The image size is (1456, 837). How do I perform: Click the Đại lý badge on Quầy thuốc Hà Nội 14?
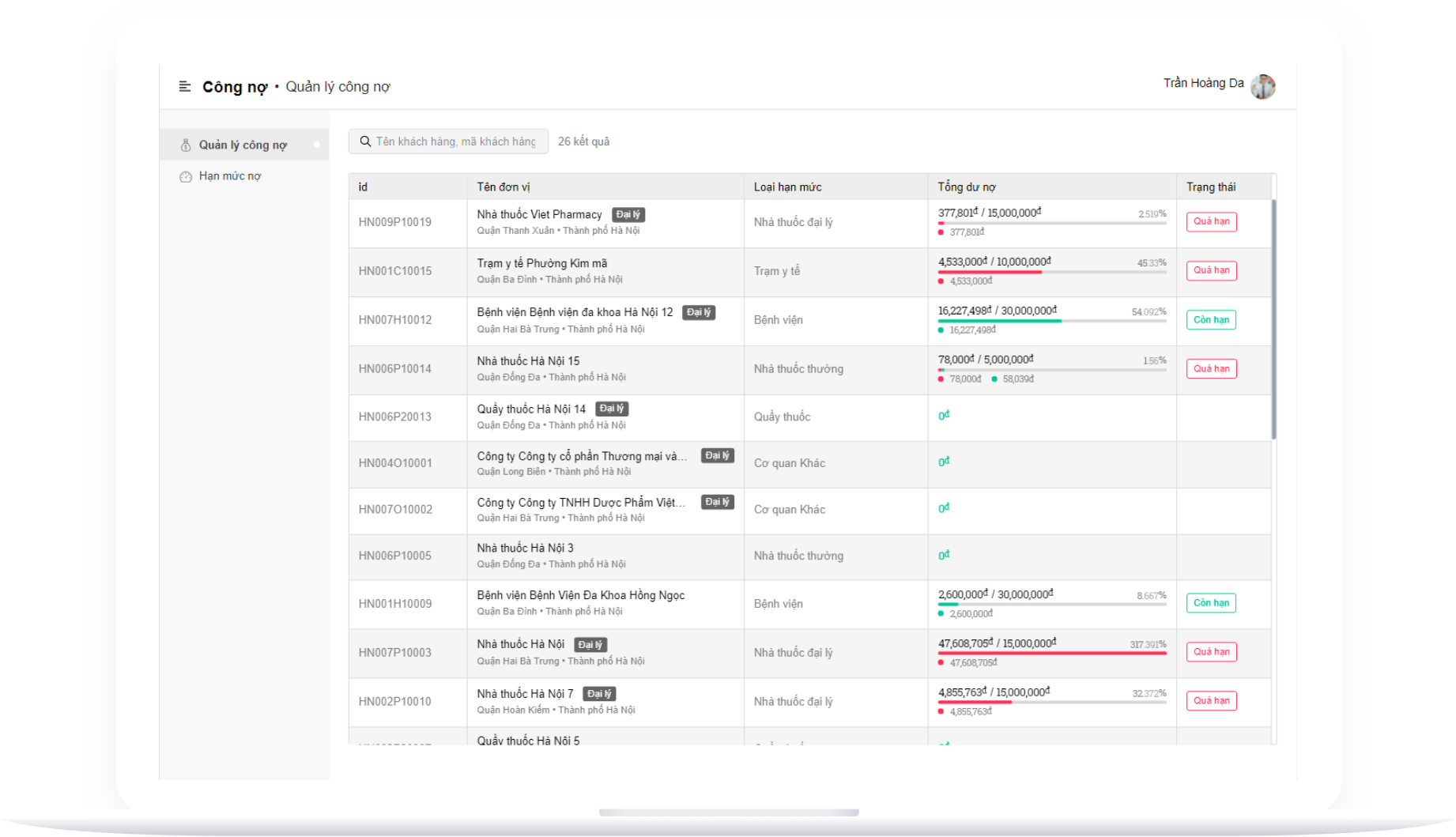(x=612, y=409)
